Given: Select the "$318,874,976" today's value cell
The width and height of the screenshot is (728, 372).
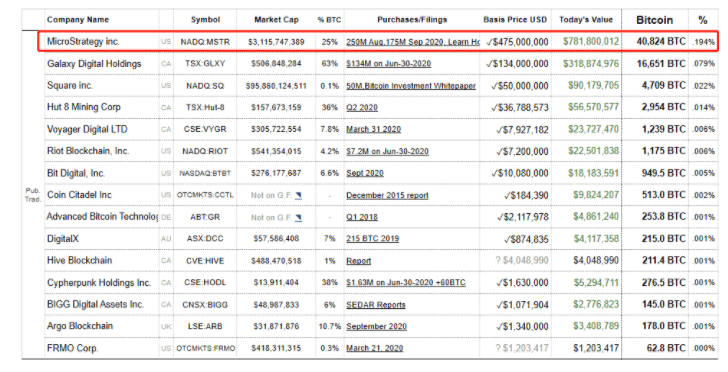Looking at the screenshot, I should pos(591,64).
